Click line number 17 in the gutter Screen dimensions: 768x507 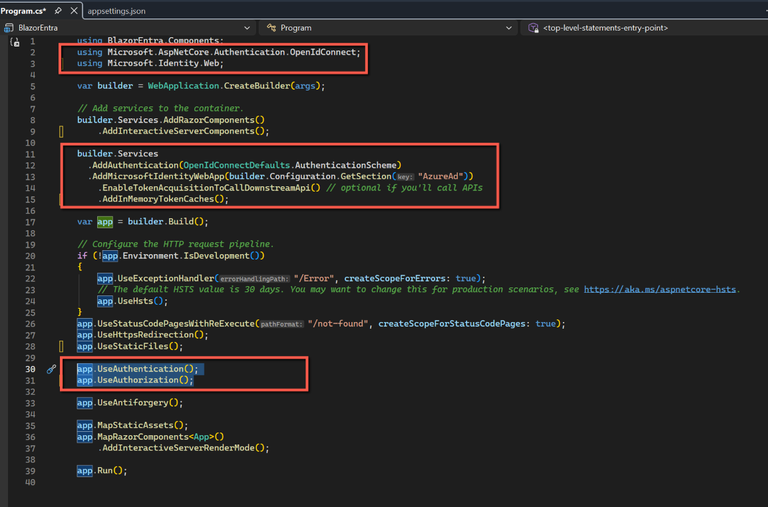point(30,221)
